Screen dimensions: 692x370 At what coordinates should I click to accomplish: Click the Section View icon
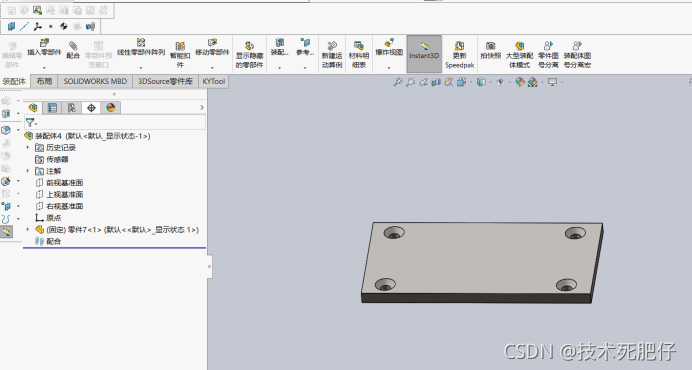(436, 82)
